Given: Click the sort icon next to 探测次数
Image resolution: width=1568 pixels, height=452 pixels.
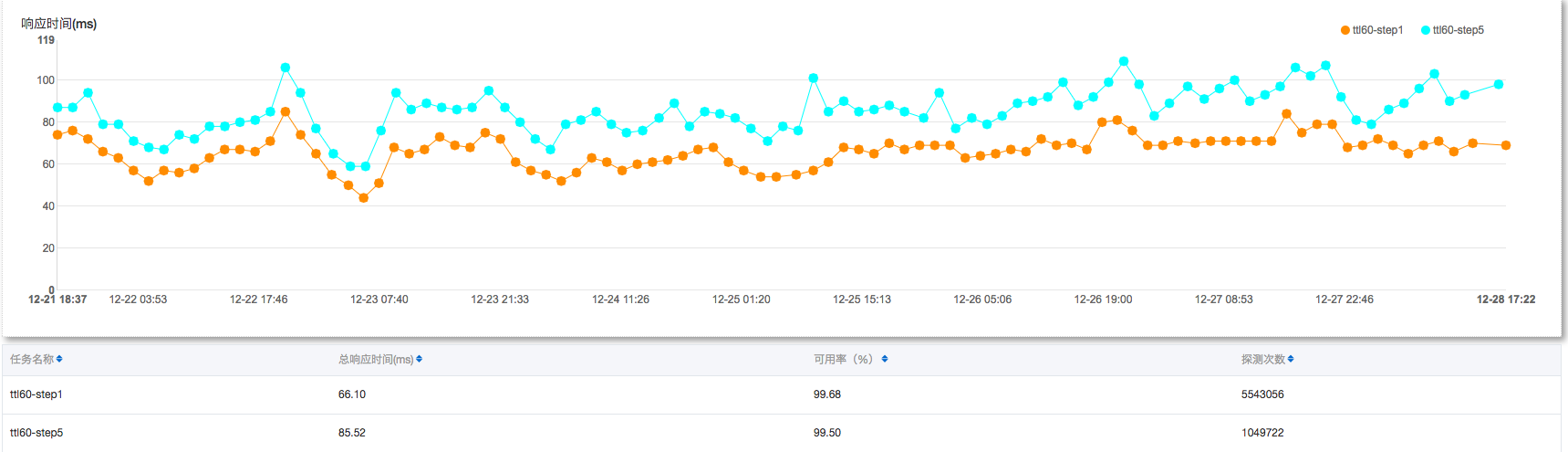Looking at the screenshot, I should [x=1291, y=359].
